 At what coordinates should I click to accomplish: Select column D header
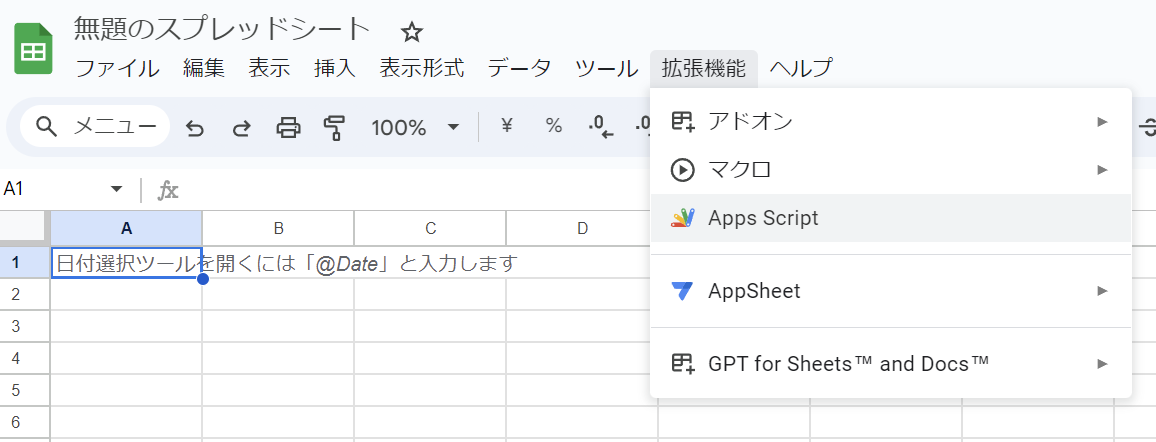pos(582,228)
